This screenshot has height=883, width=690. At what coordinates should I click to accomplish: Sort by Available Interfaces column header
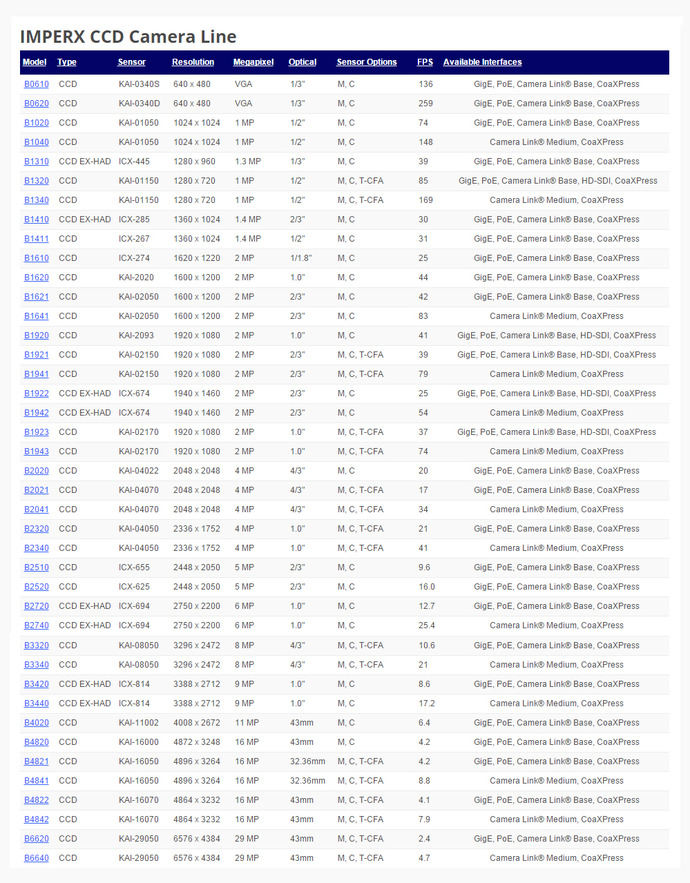pyautogui.click(x=483, y=62)
